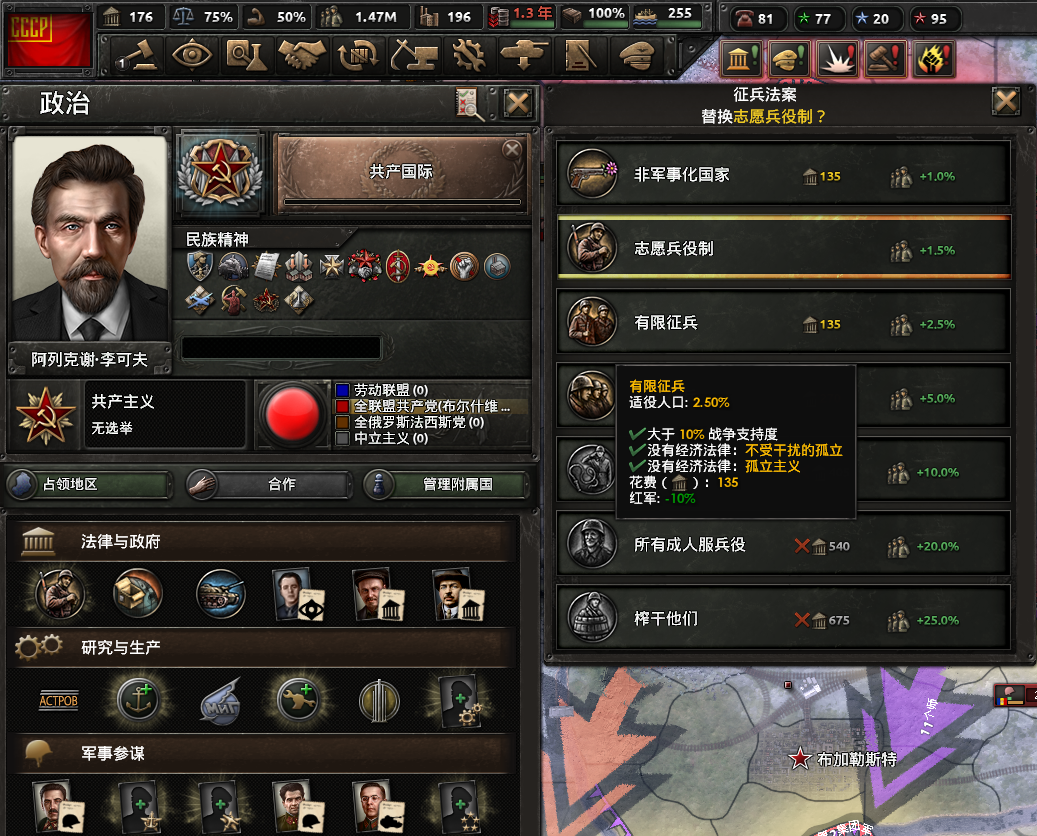1037x836 pixels.
Task: Click the 合作 button
Action: [269, 484]
